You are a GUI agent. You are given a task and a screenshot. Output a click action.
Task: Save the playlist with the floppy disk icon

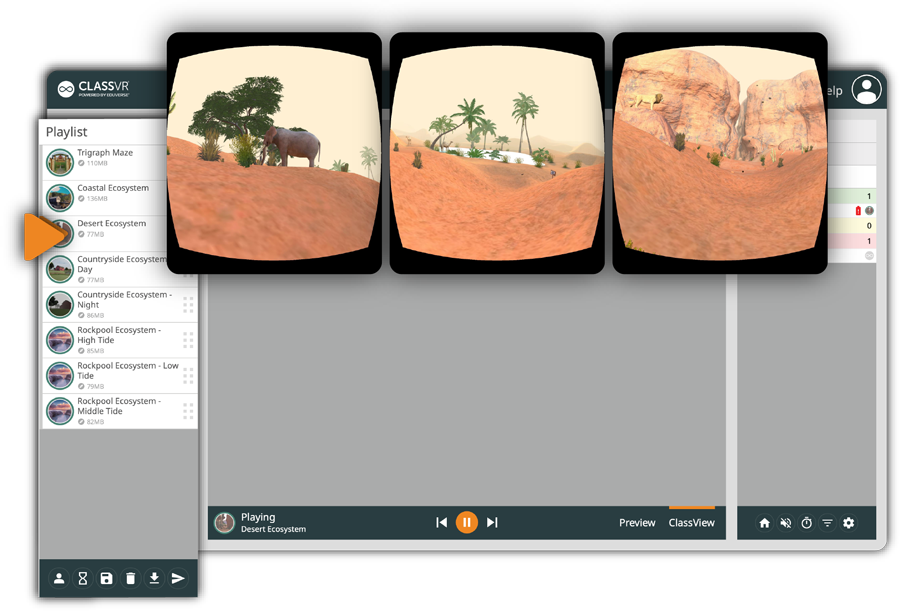point(106,578)
